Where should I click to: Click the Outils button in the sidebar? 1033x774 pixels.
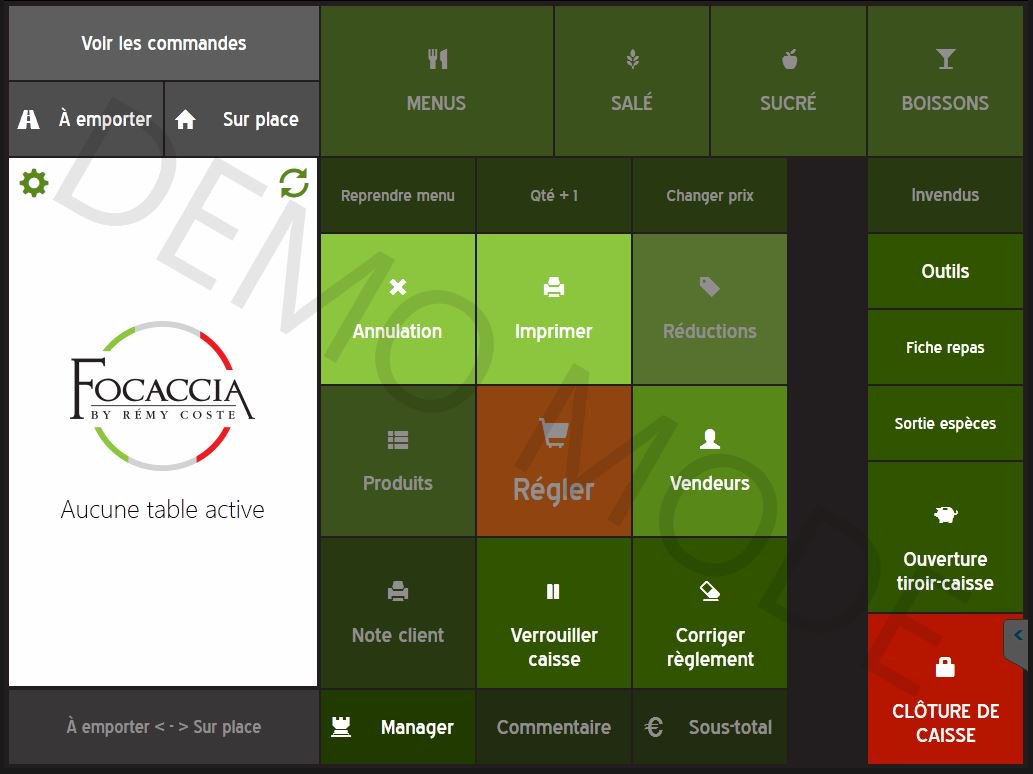pyautogui.click(x=944, y=271)
